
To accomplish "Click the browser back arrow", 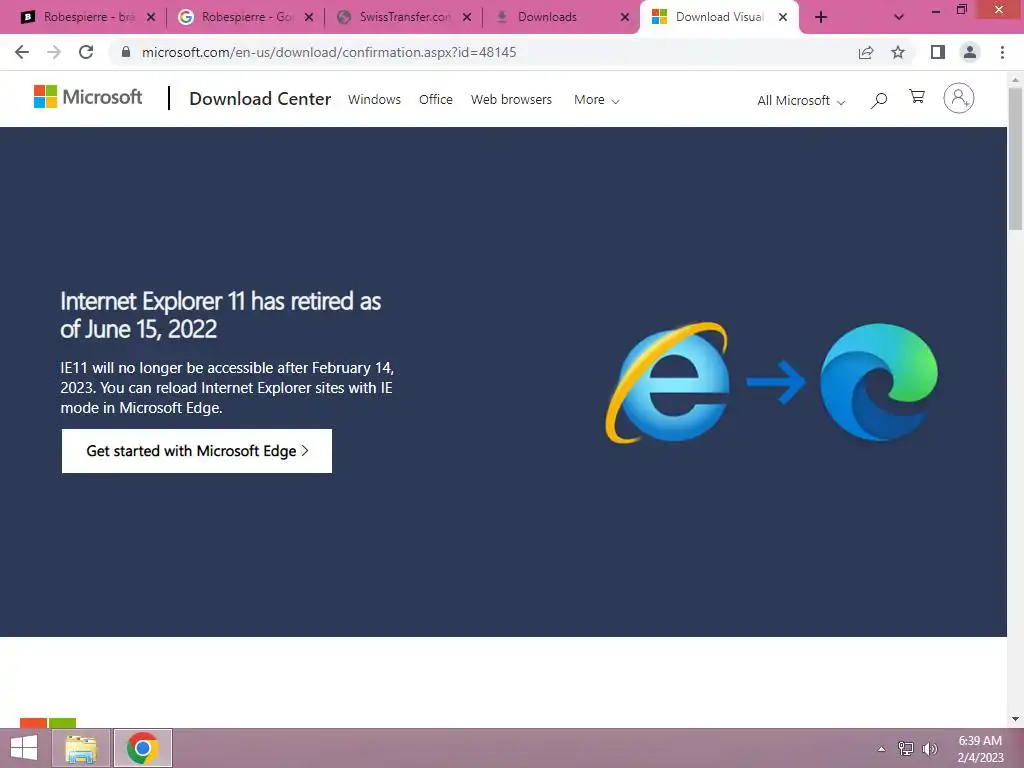I will point(22,52).
